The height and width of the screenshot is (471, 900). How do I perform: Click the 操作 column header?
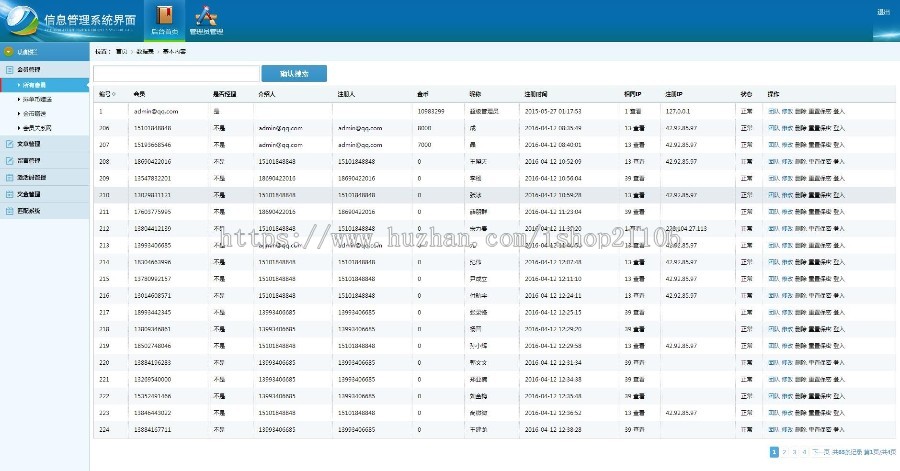pyautogui.click(x=774, y=94)
